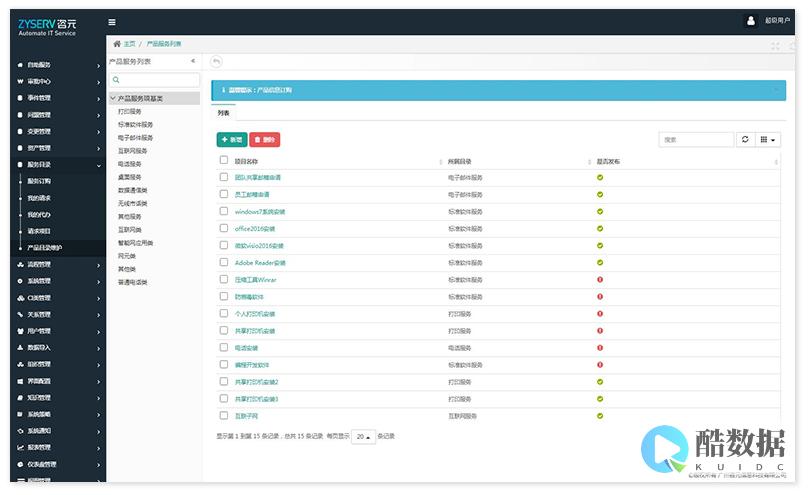Image resolution: width=808 pixels, height=495 pixels.
Task: Switch to the 列表 tab
Action: coord(224,113)
